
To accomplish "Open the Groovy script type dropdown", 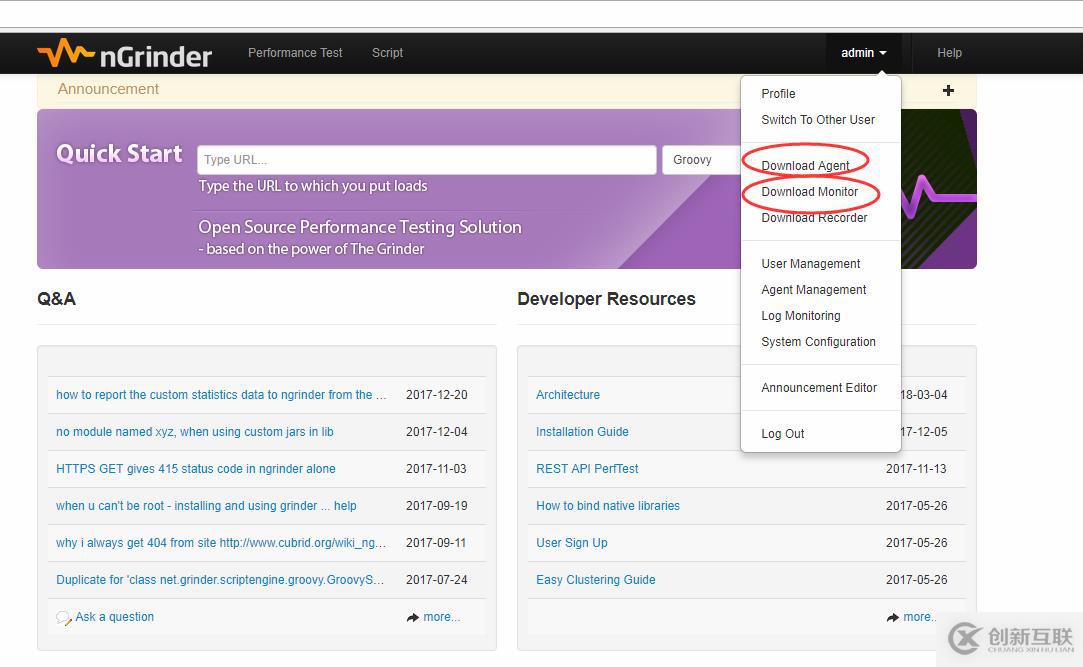I will 701,160.
